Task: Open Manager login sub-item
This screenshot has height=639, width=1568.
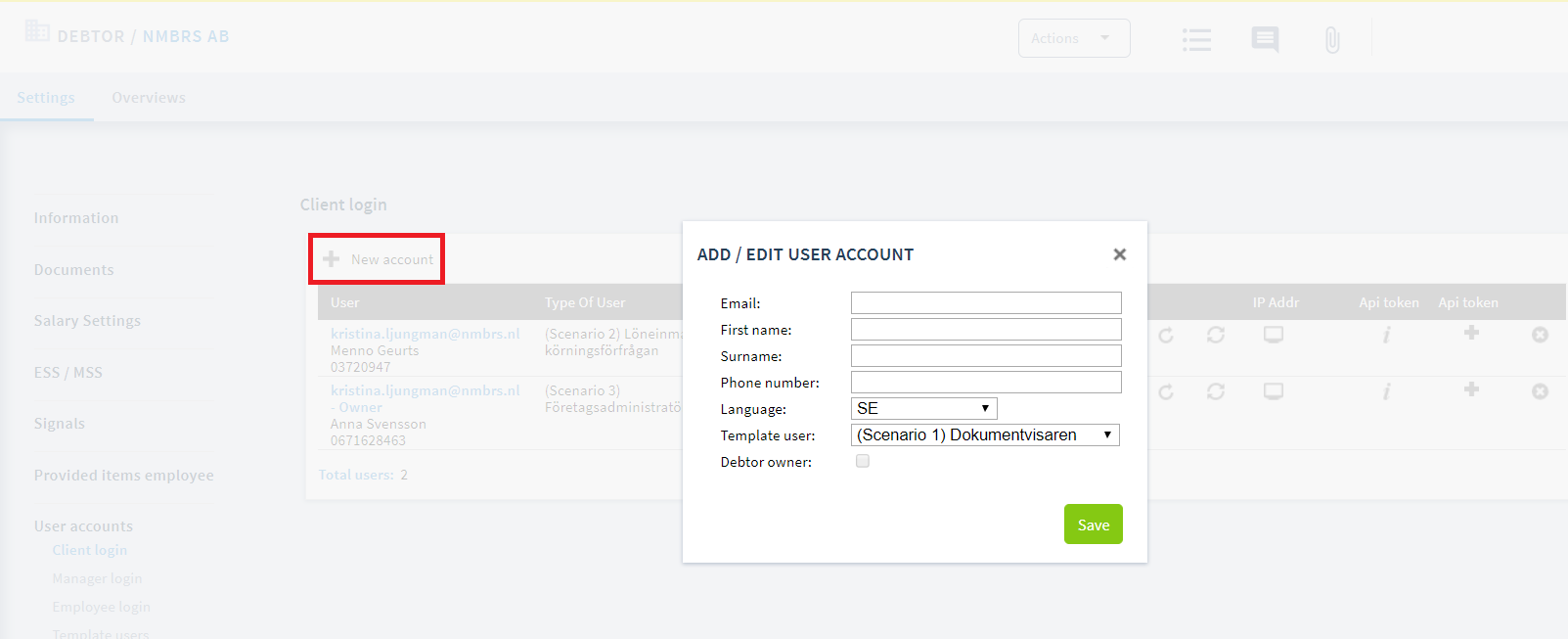Action: pyautogui.click(x=97, y=578)
